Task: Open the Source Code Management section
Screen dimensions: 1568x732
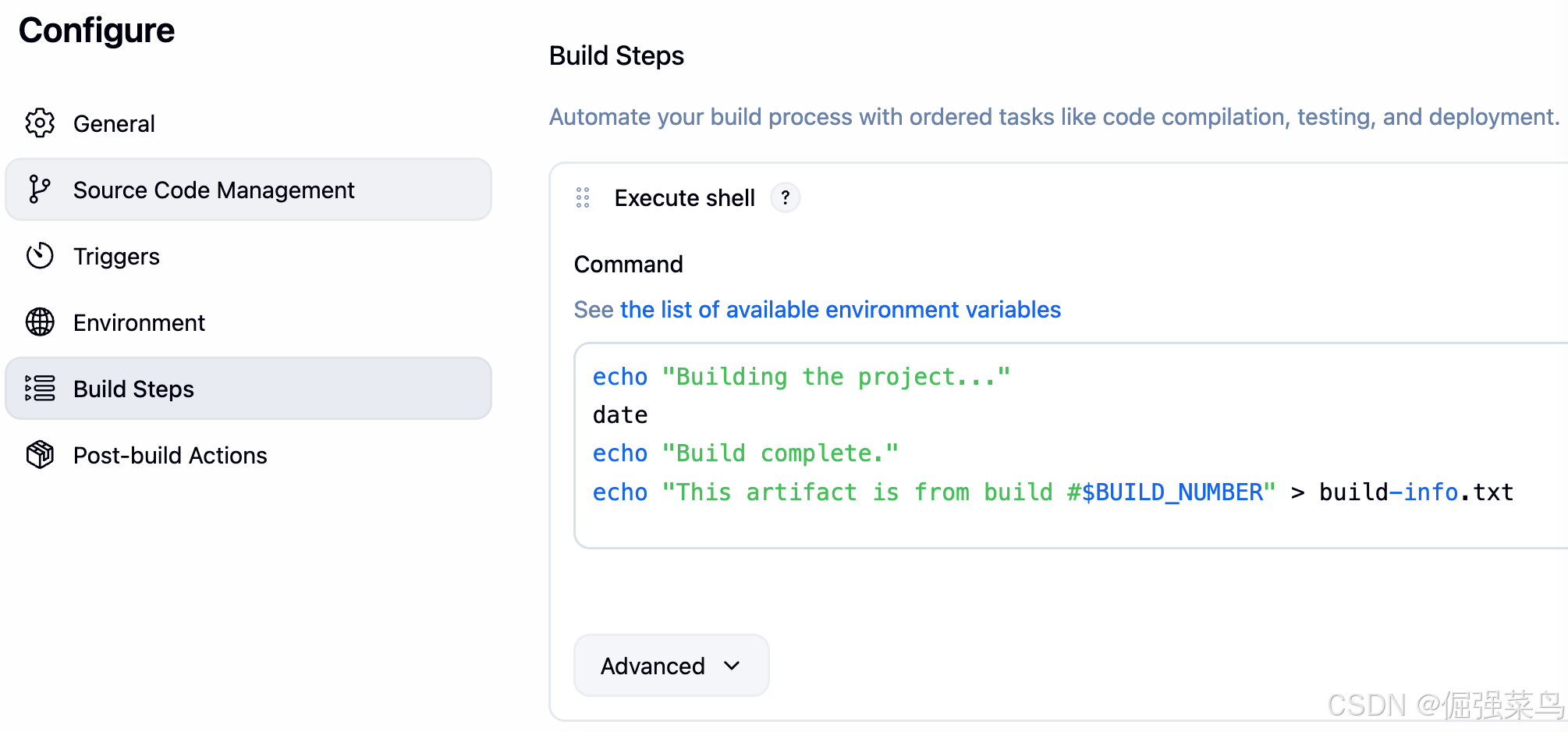Action: click(x=214, y=190)
